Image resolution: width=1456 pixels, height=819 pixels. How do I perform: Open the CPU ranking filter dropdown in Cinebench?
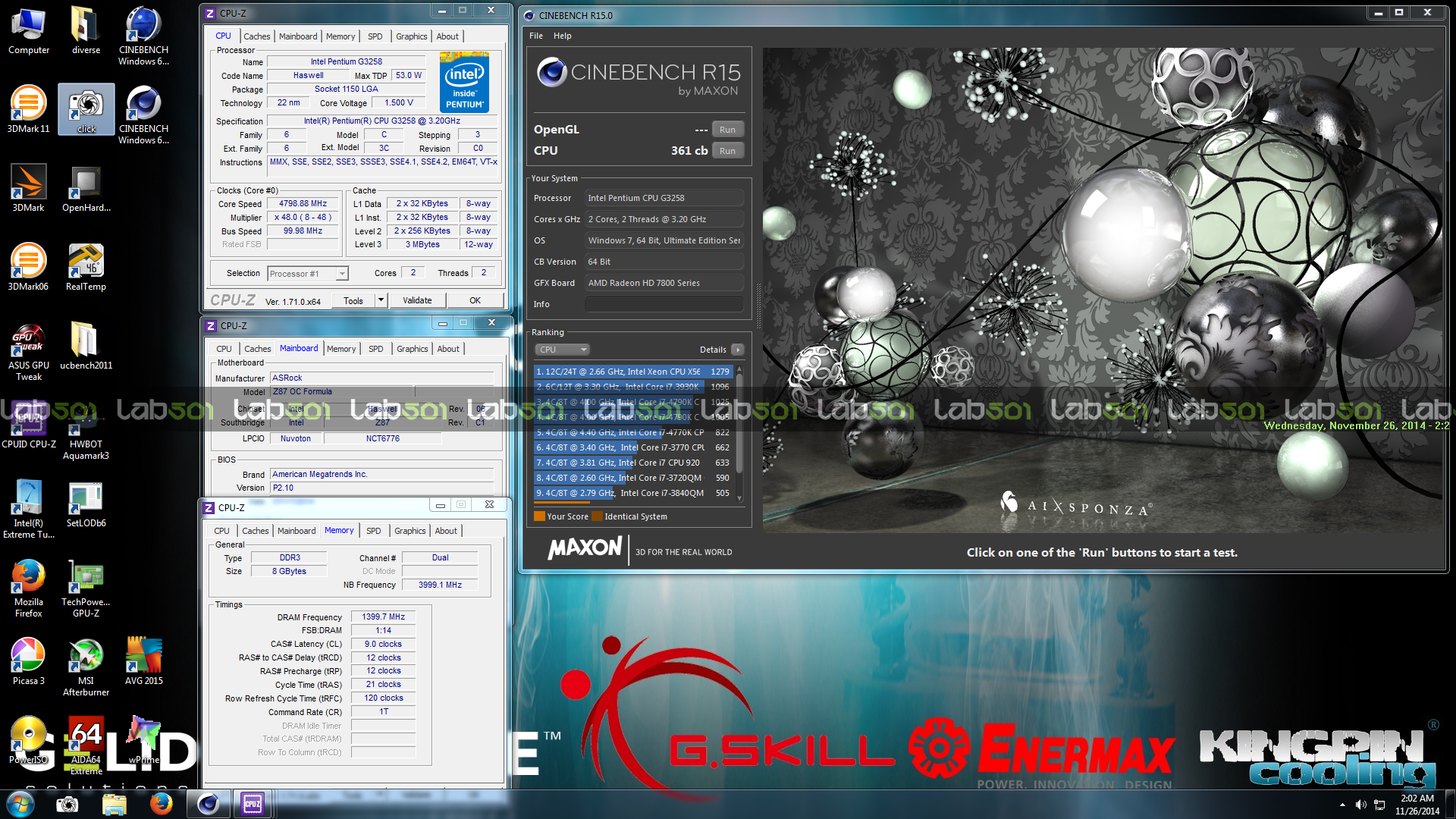tap(562, 350)
